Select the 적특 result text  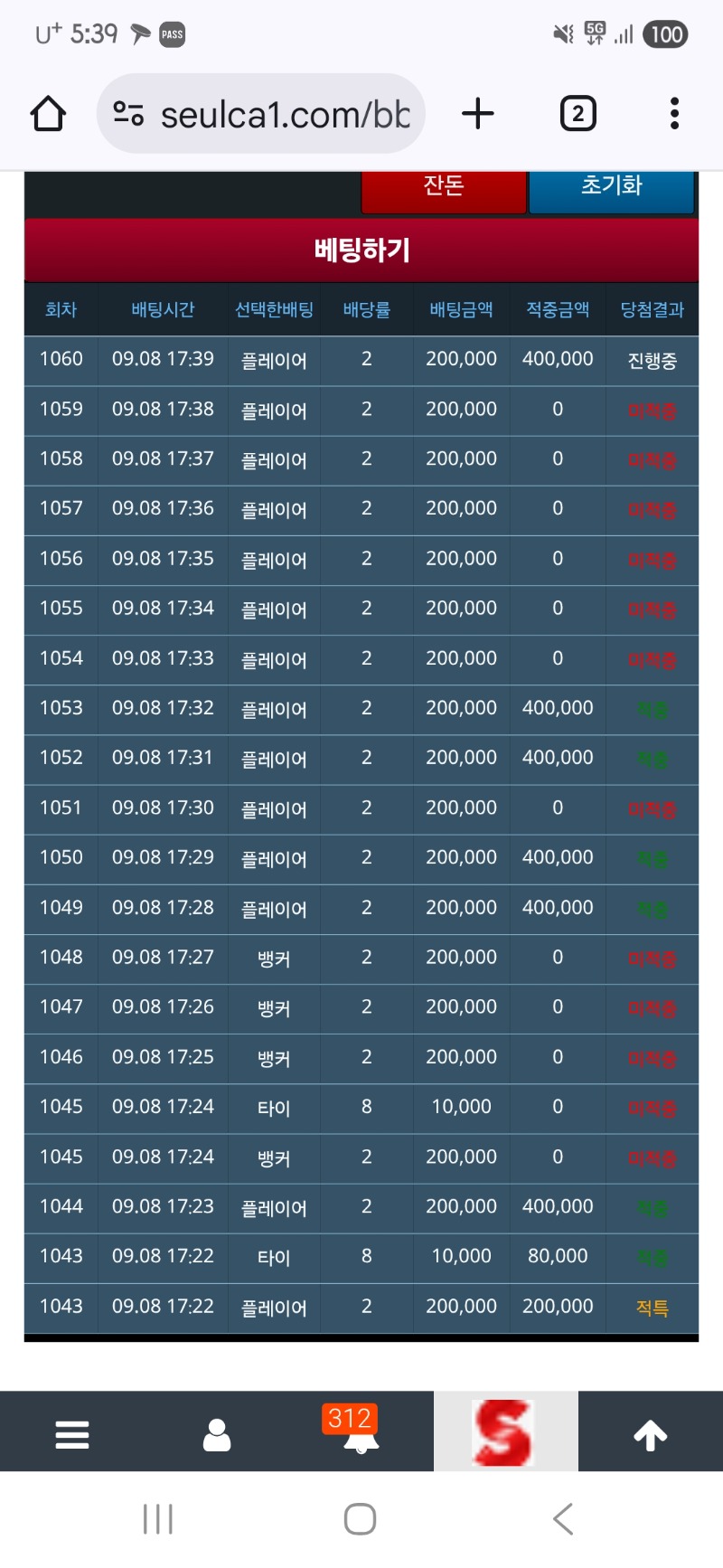pos(652,1308)
